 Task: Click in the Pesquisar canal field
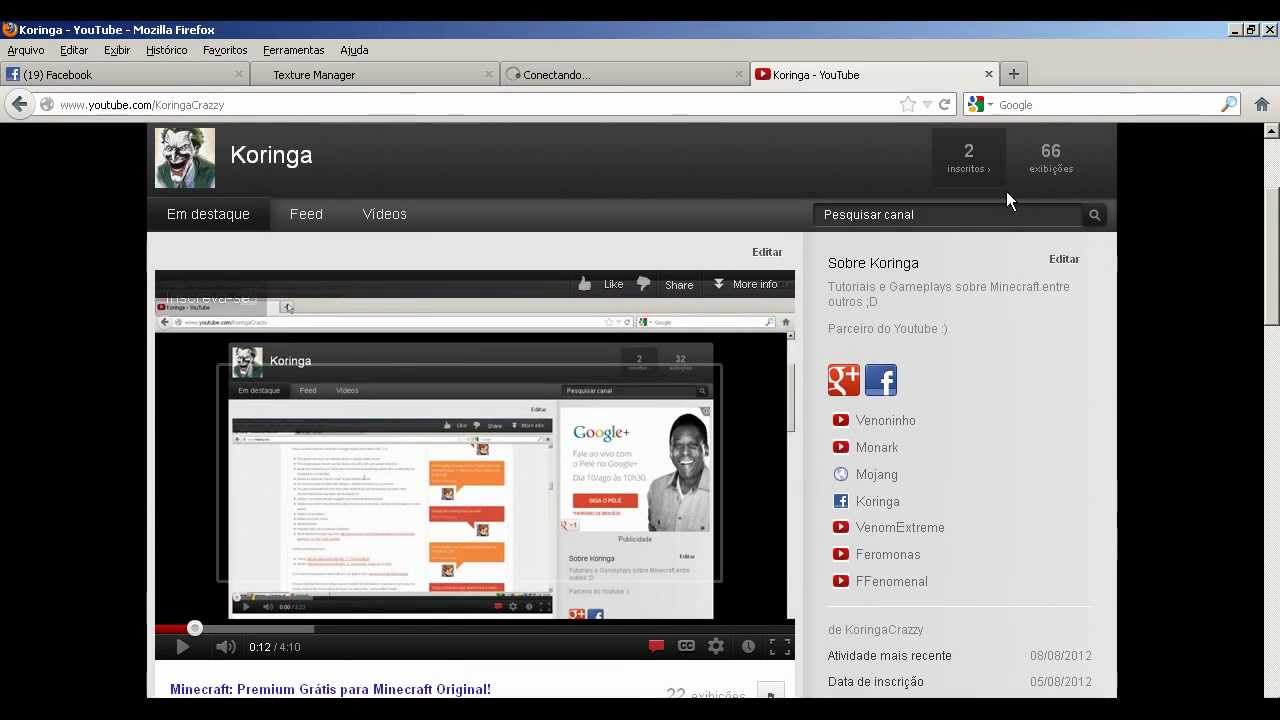949,215
